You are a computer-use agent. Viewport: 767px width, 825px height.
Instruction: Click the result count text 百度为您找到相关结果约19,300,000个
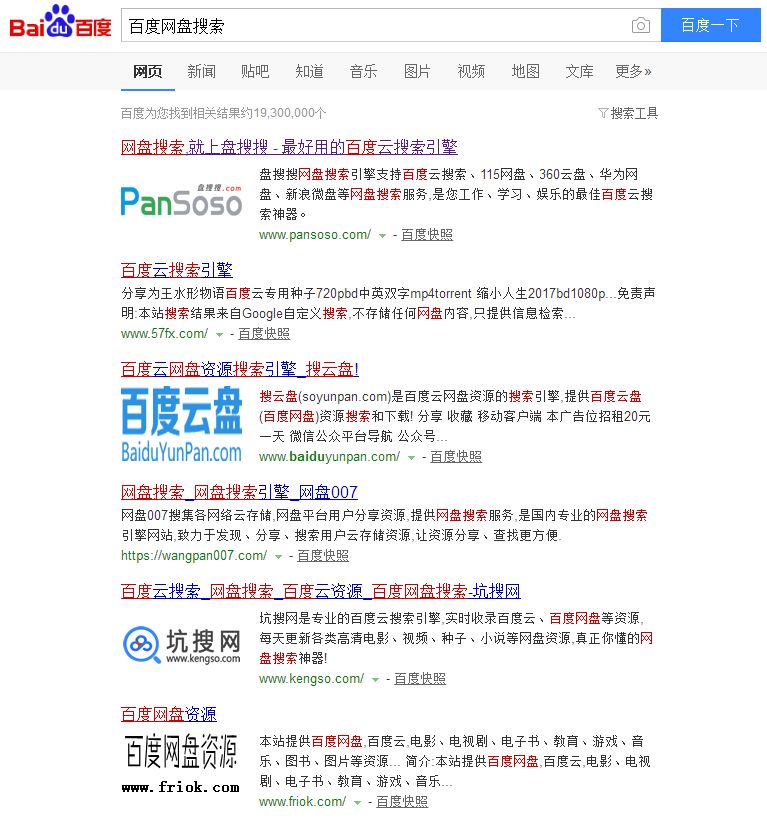(x=224, y=113)
